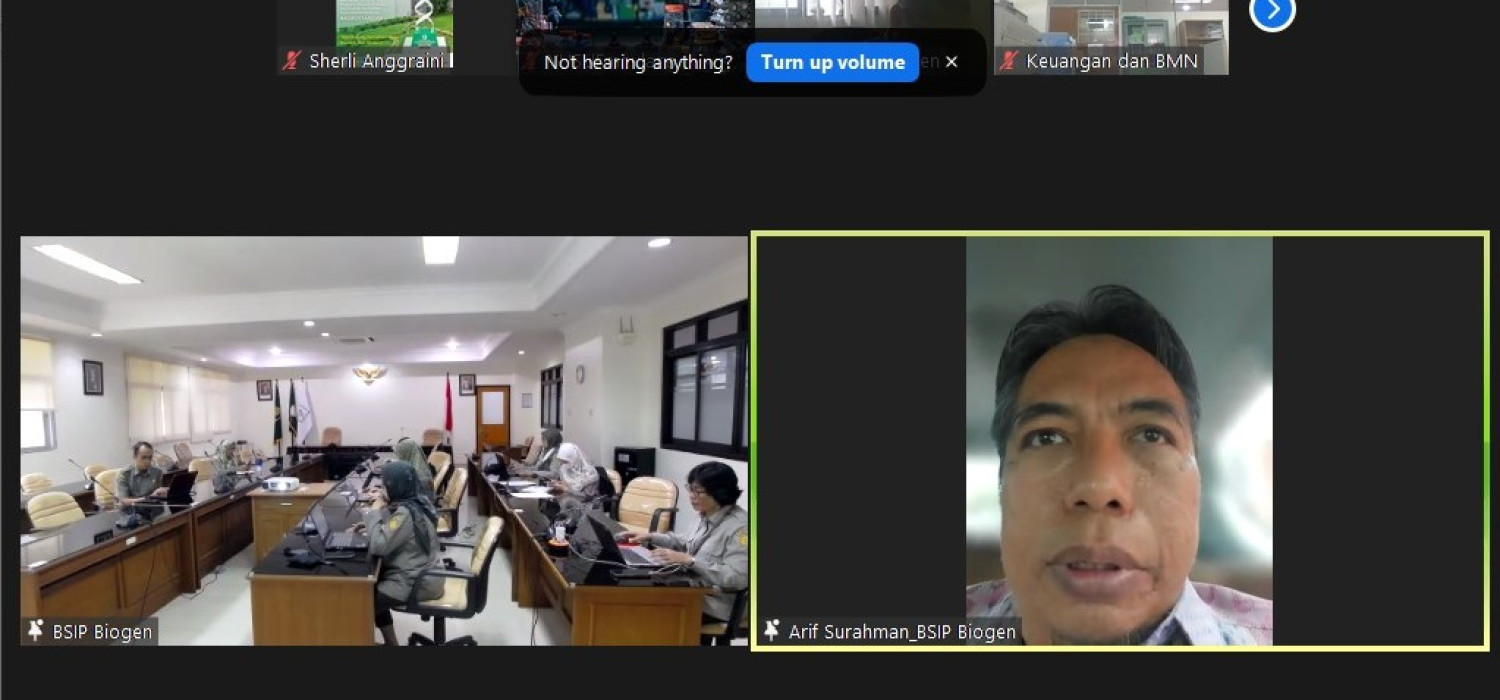
Task: Click the Arif Surahman_BSIP Biogen name label
Action: (901, 631)
